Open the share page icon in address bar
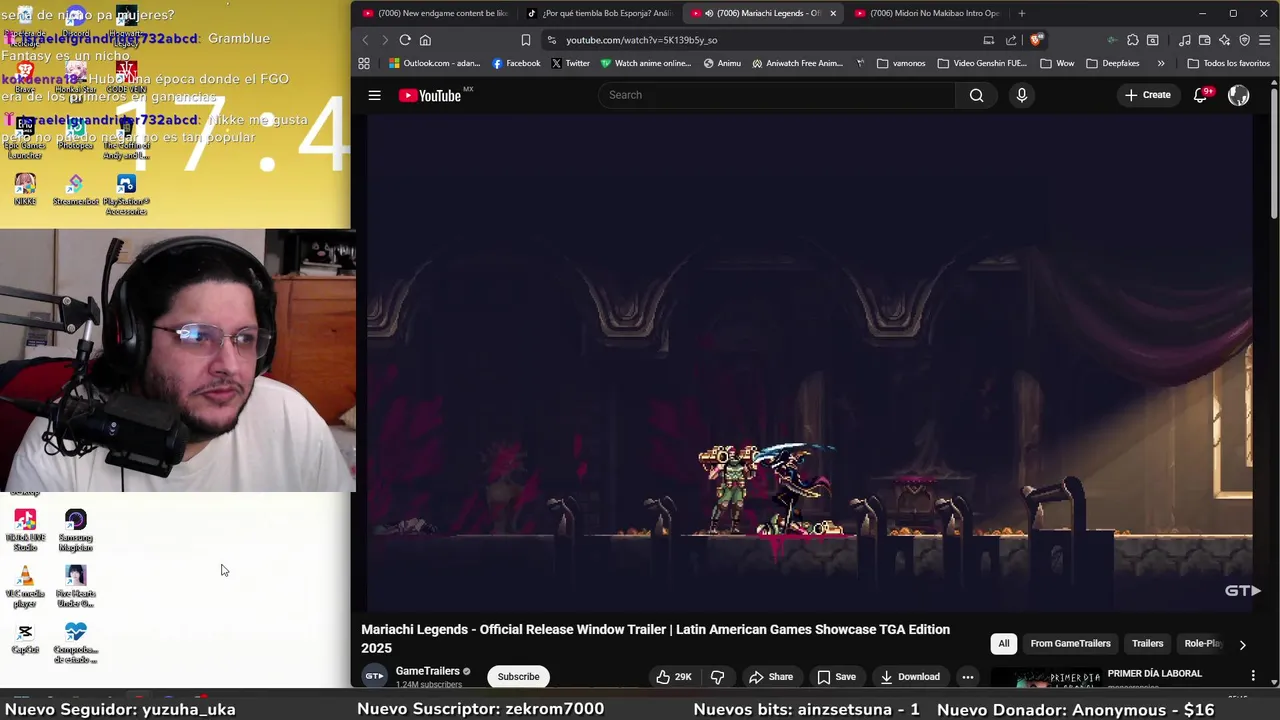This screenshot has width=1280, height=720. coord(1011,40)
